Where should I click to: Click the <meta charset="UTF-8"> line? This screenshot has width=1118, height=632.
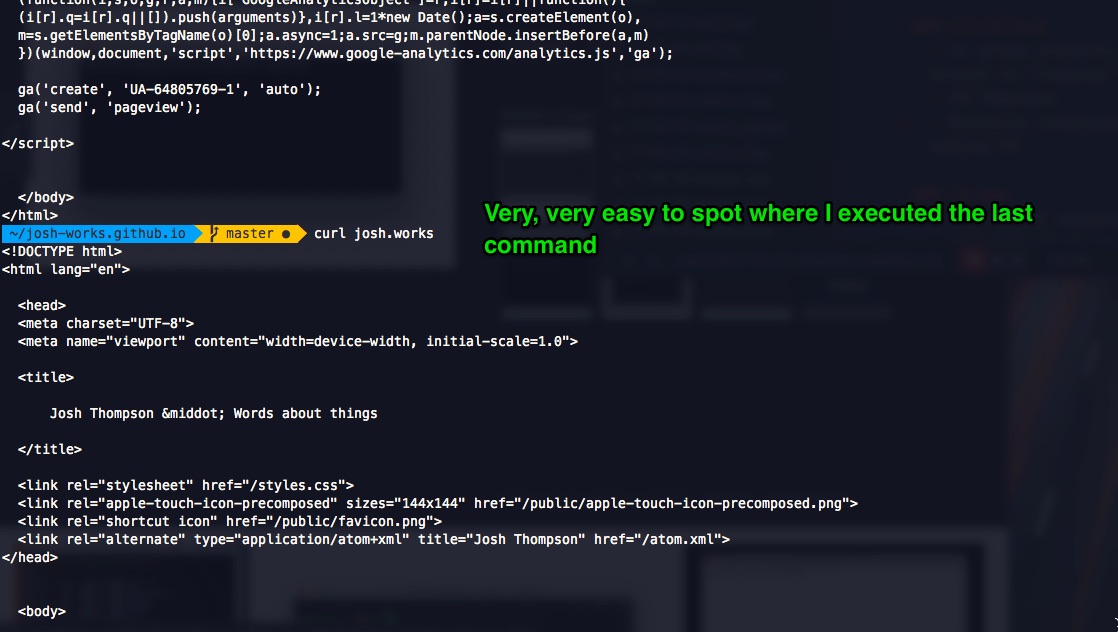coord(106,323)
